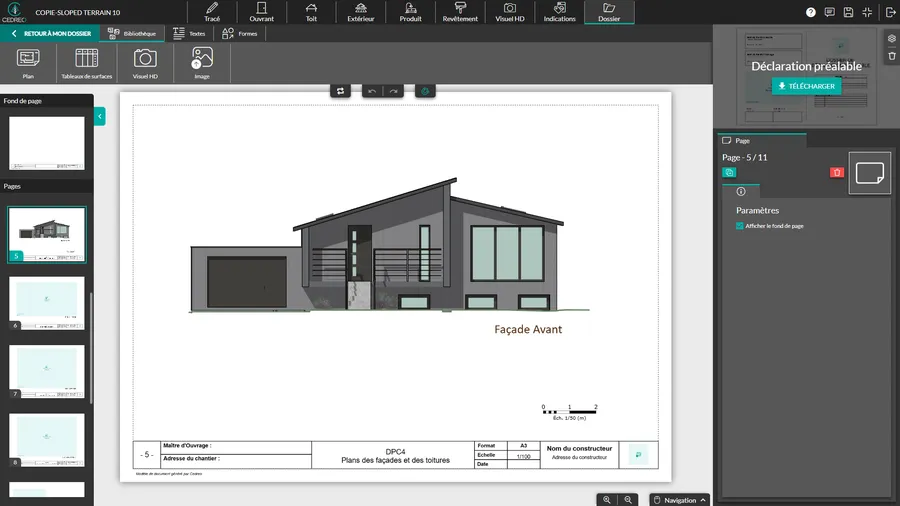Select the scale bar Éch. 1/50
Image resolution: width=900 pixels, height=506 pixels.
coord(569,412)
